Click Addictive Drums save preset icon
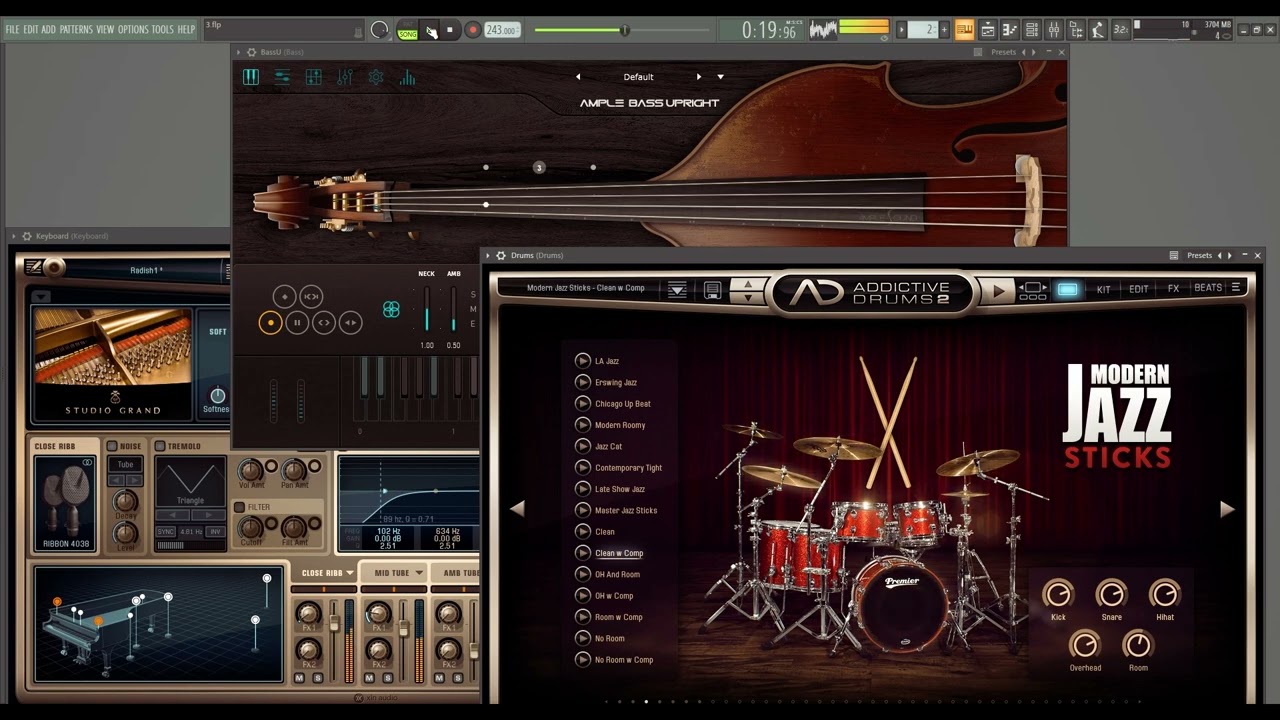 [712, 289]
